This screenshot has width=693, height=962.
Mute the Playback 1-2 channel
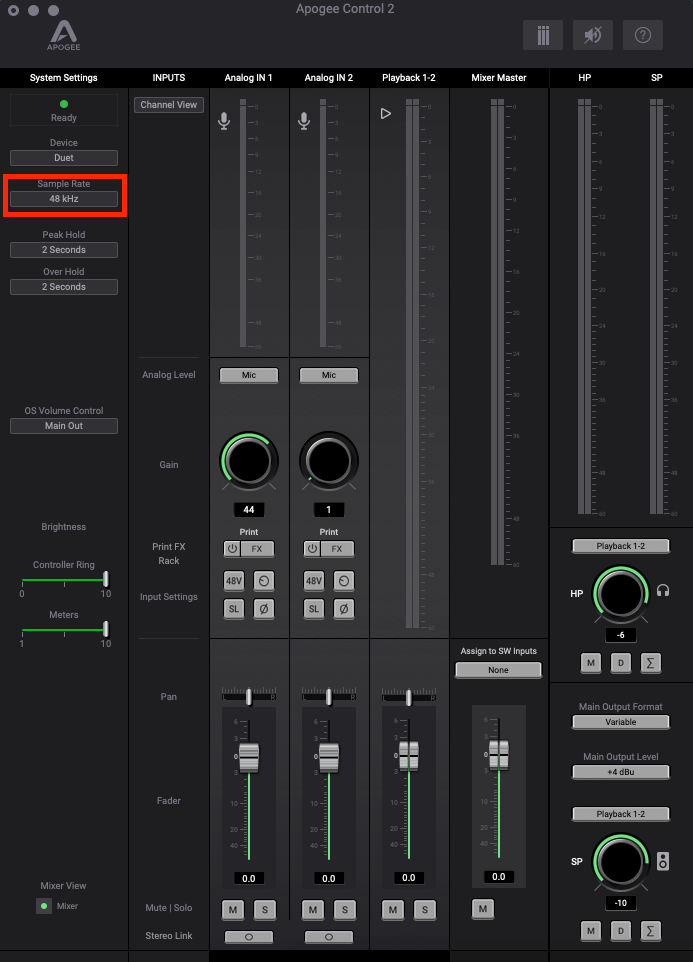tap(392, 910)
